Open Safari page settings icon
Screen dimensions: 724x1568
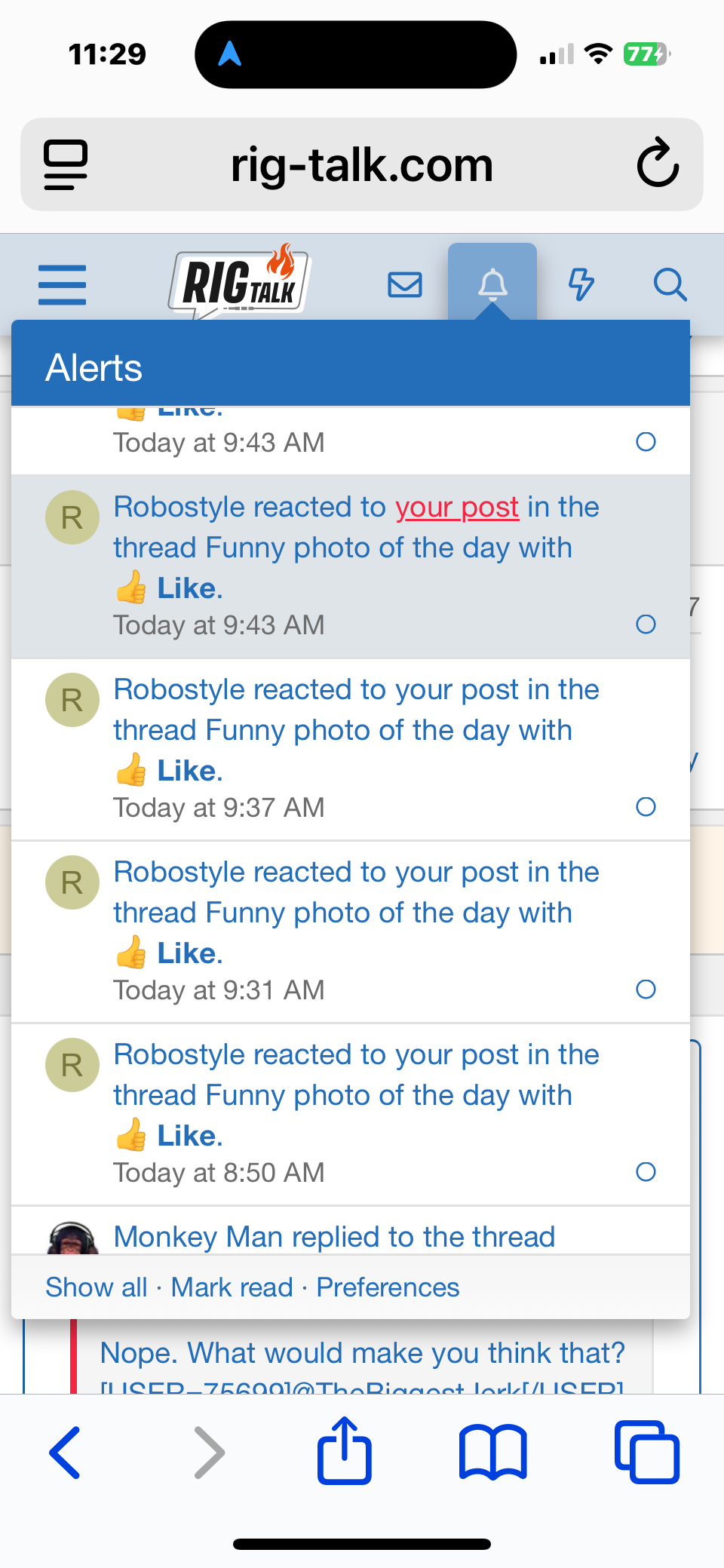coord(66,164)
